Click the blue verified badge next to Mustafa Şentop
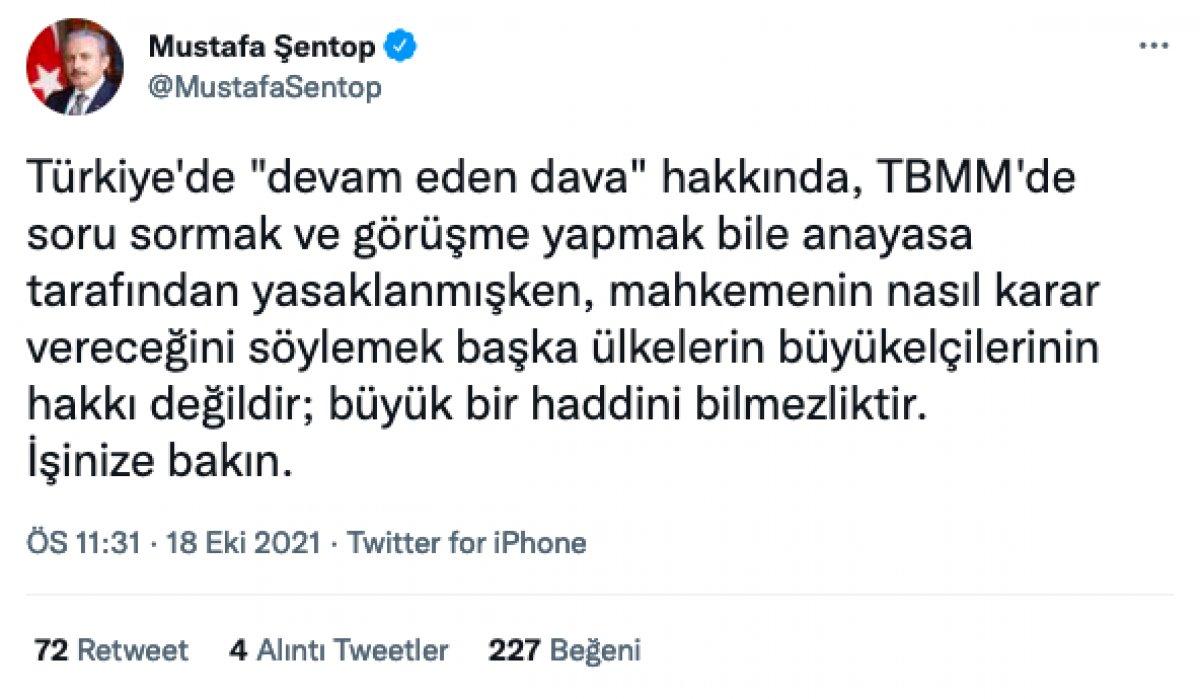1200x699 pixels. (400, 44)
